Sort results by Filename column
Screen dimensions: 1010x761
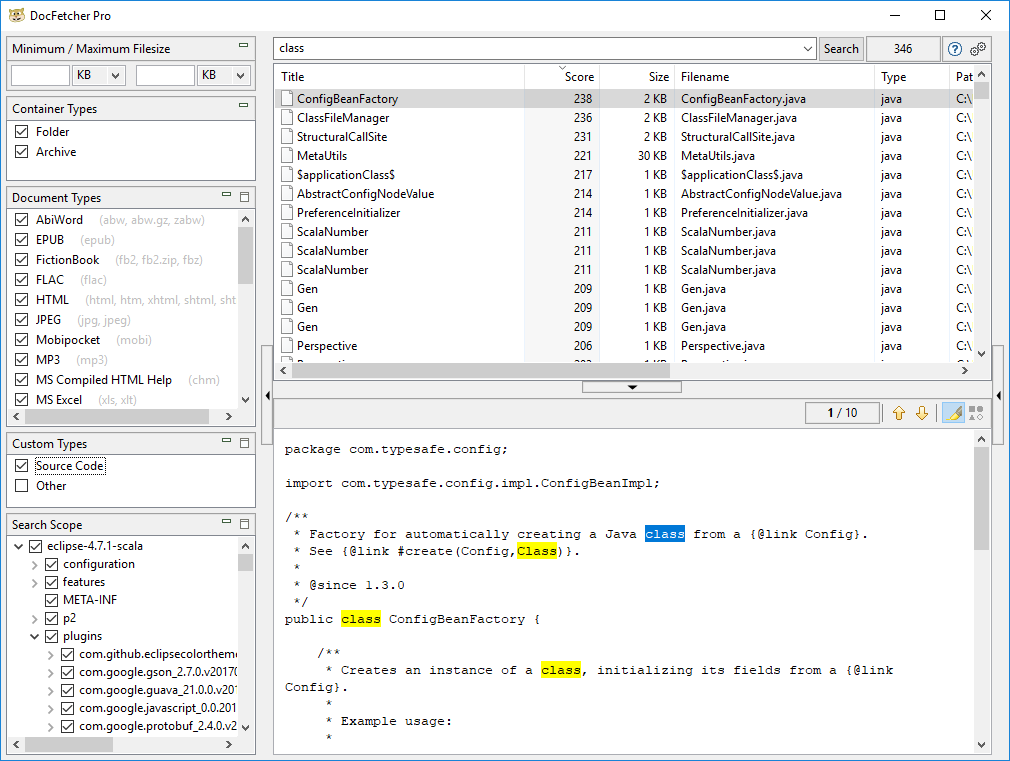pyautogui.click(x=774, y=77)
